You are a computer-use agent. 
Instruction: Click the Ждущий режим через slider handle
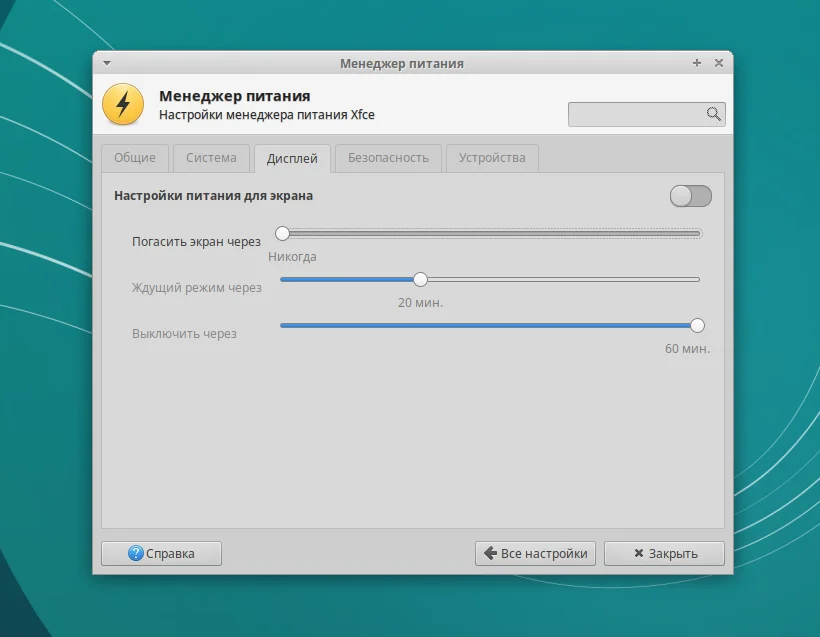[x=420, y=279]
